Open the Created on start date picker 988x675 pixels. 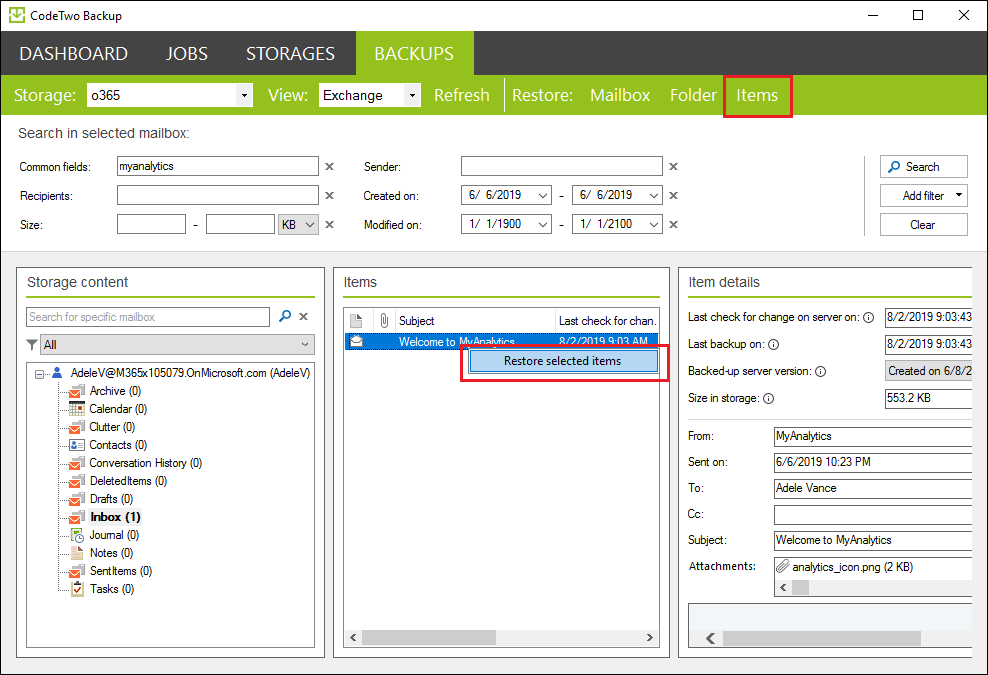[543, 195]
